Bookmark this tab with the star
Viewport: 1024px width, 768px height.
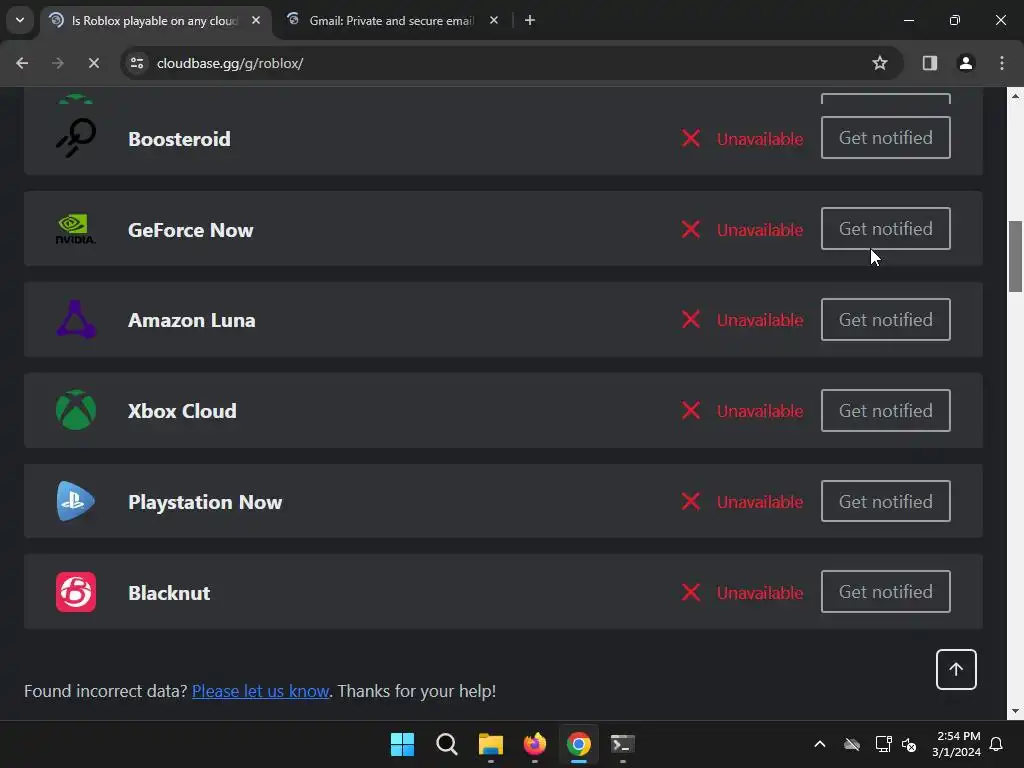pos(880,63)
